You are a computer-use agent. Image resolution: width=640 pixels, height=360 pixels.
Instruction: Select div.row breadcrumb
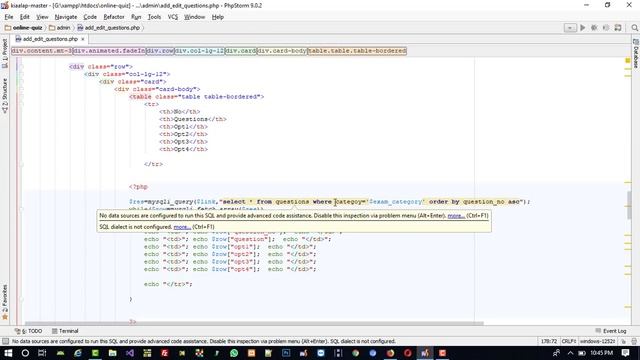tap(160, 51)
